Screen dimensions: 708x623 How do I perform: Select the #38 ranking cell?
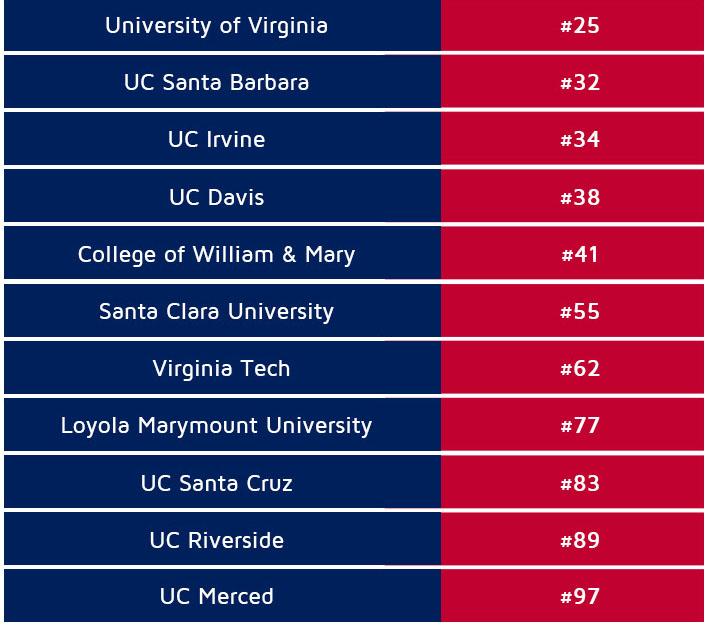[579, 197]
